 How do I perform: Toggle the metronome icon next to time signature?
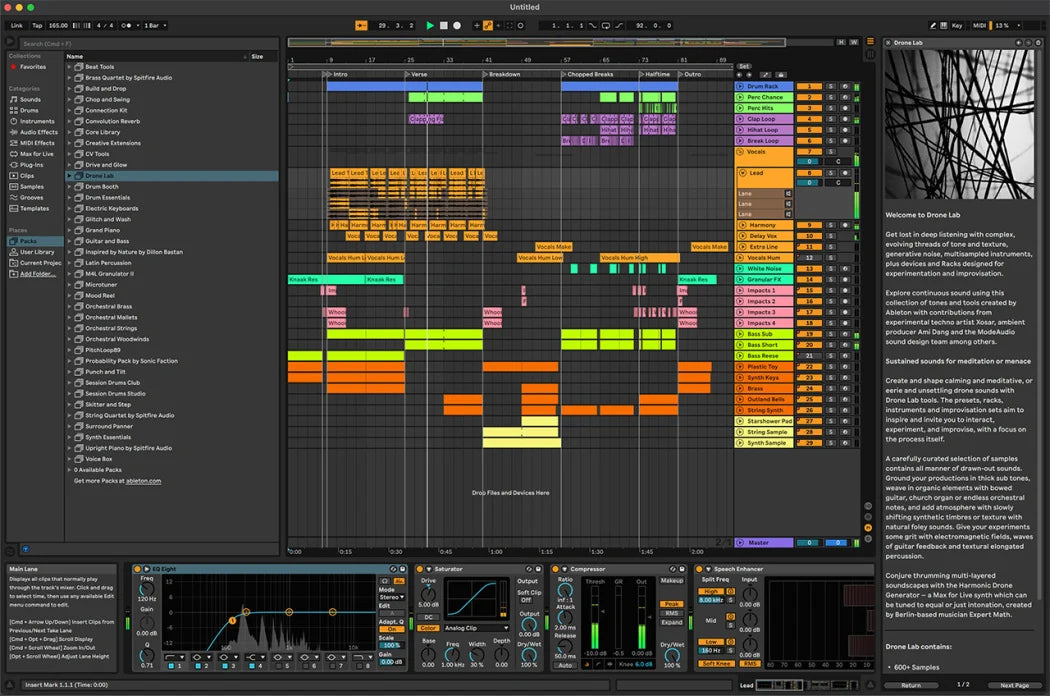click(127, 25)
